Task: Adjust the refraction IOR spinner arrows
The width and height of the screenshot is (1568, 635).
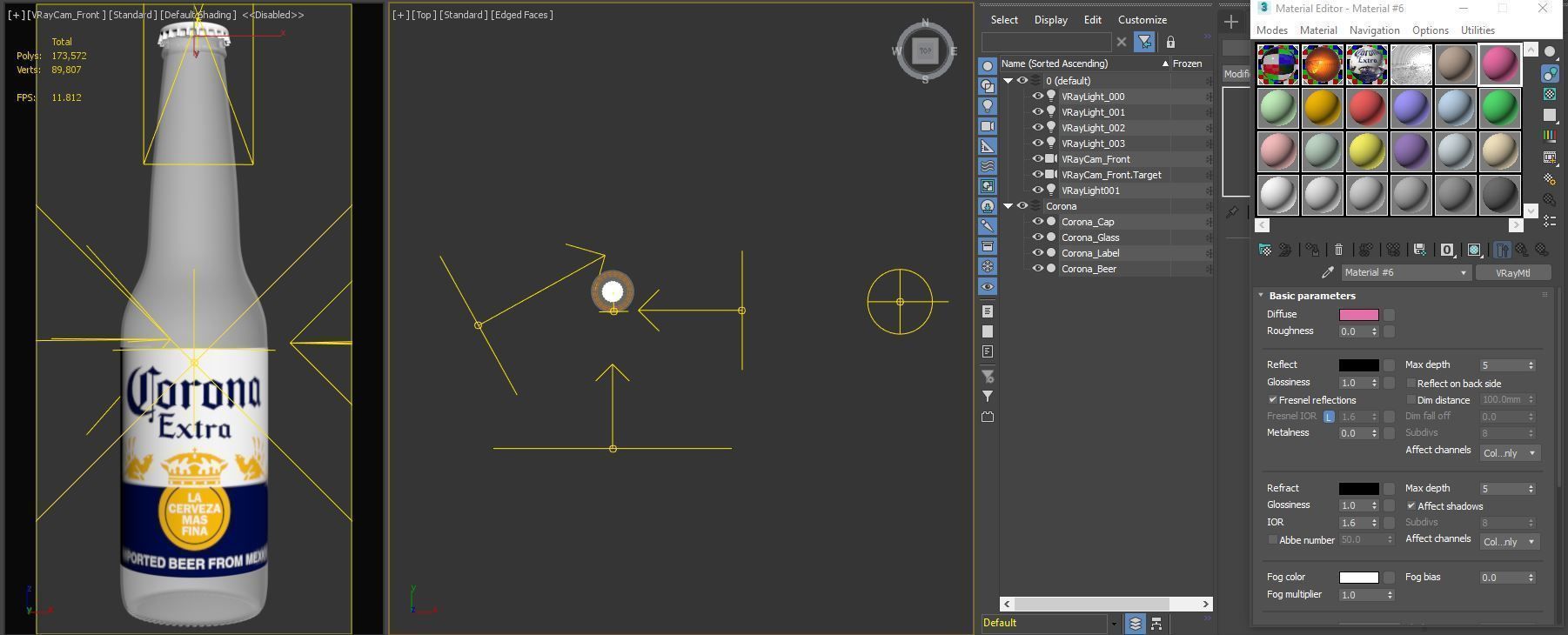Action: [x=1374, y=523]
